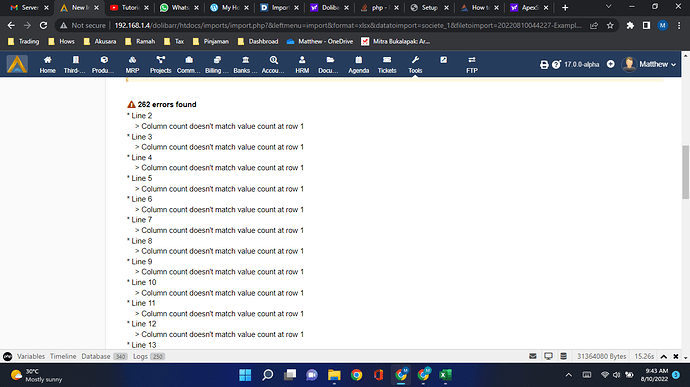This screenshot has height=387, width=690.
Task: Open the Accounting module
Action: (x=273, y=64)
